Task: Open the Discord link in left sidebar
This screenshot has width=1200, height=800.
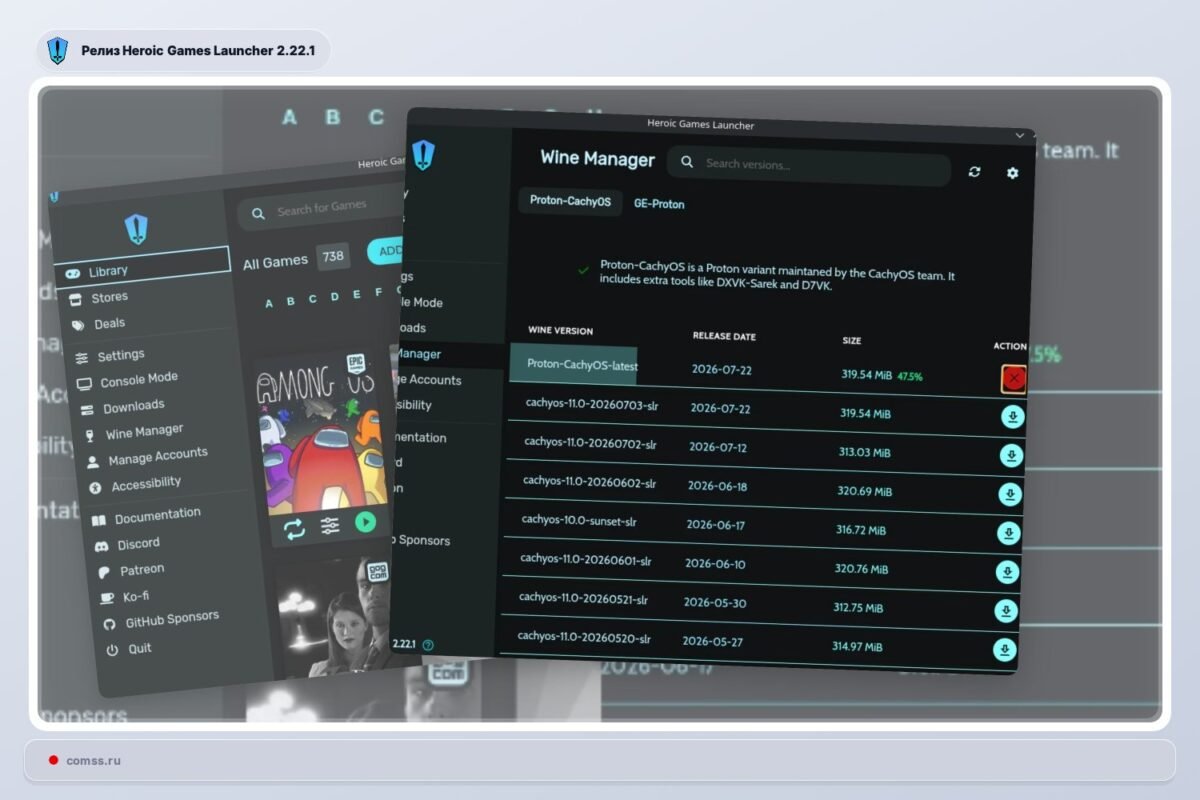Action: point(138,544)
